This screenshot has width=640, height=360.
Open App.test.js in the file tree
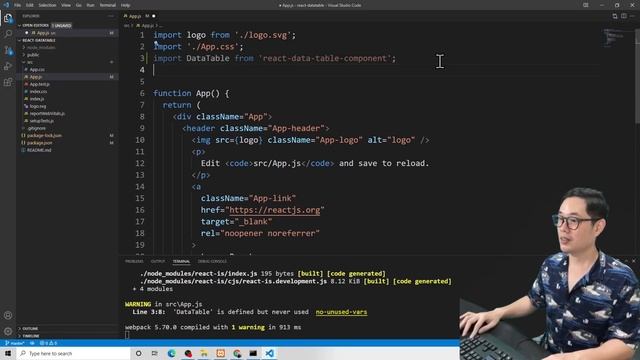tap(39, 84)
